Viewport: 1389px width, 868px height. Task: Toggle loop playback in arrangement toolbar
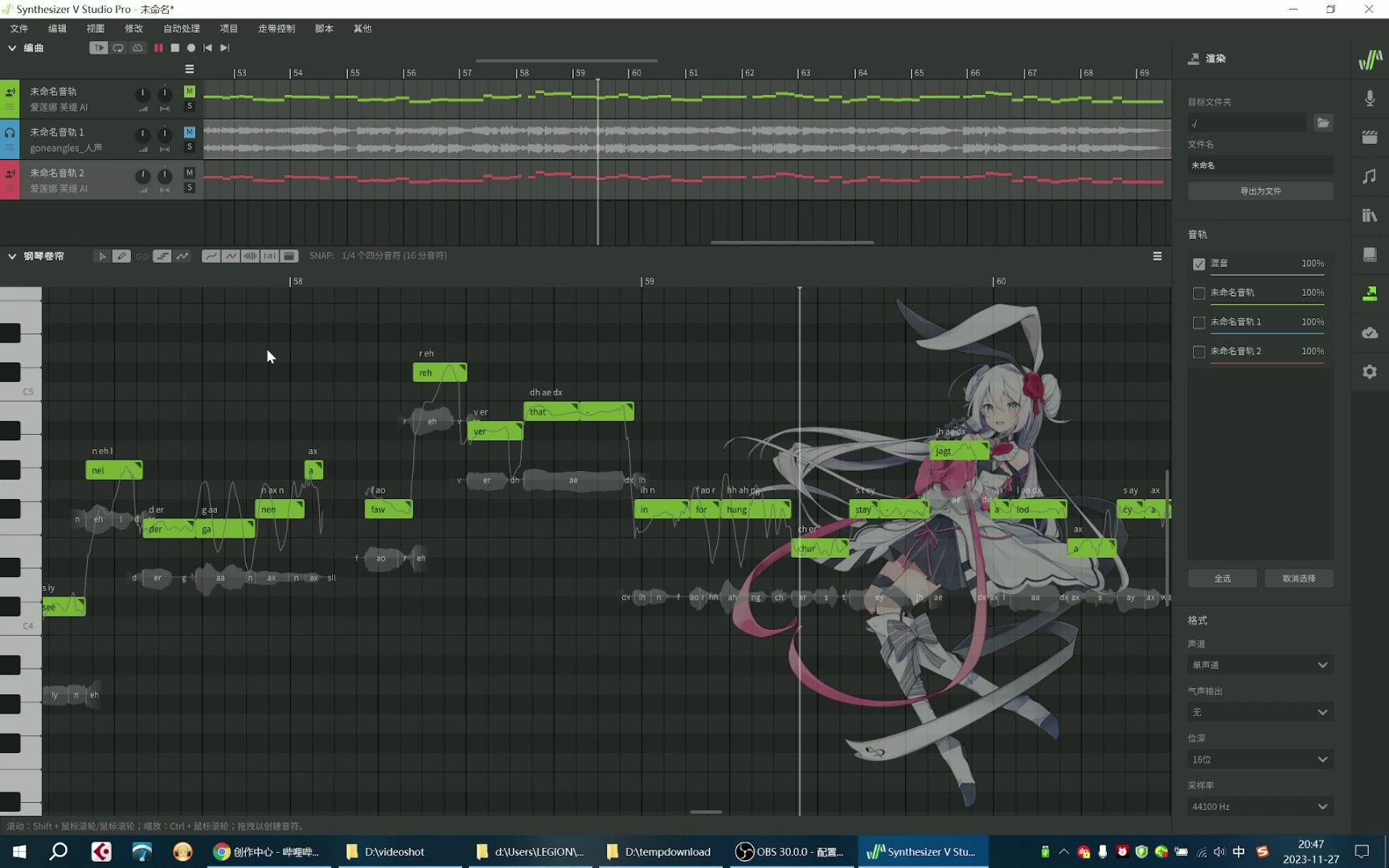pos(118,48)
